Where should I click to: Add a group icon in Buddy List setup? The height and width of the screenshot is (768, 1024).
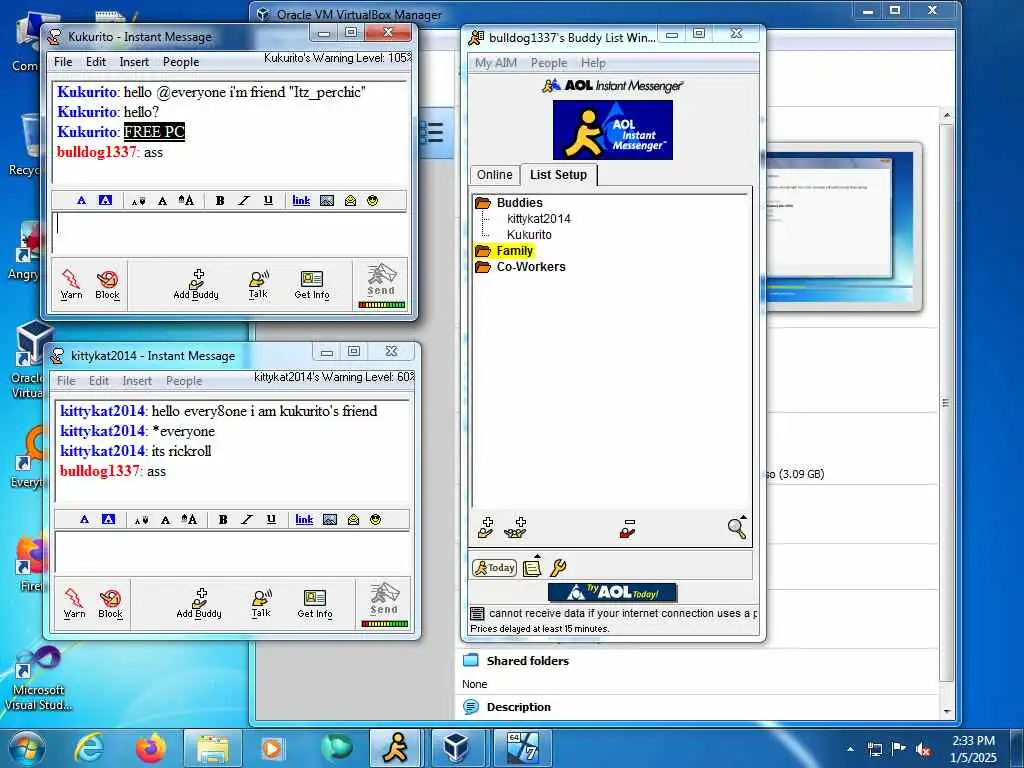515,528
